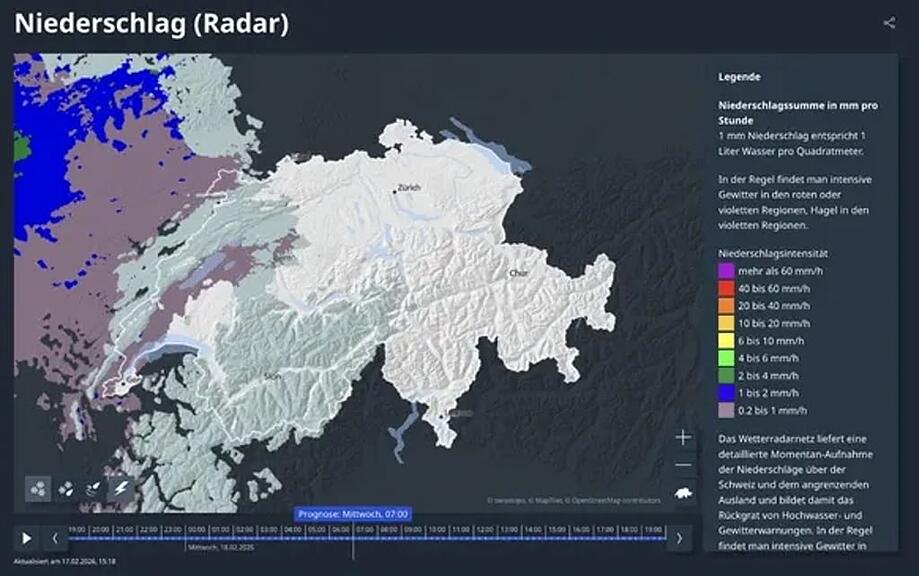
Task: Click the Zürich label on the map
Action: pos(409,188)
